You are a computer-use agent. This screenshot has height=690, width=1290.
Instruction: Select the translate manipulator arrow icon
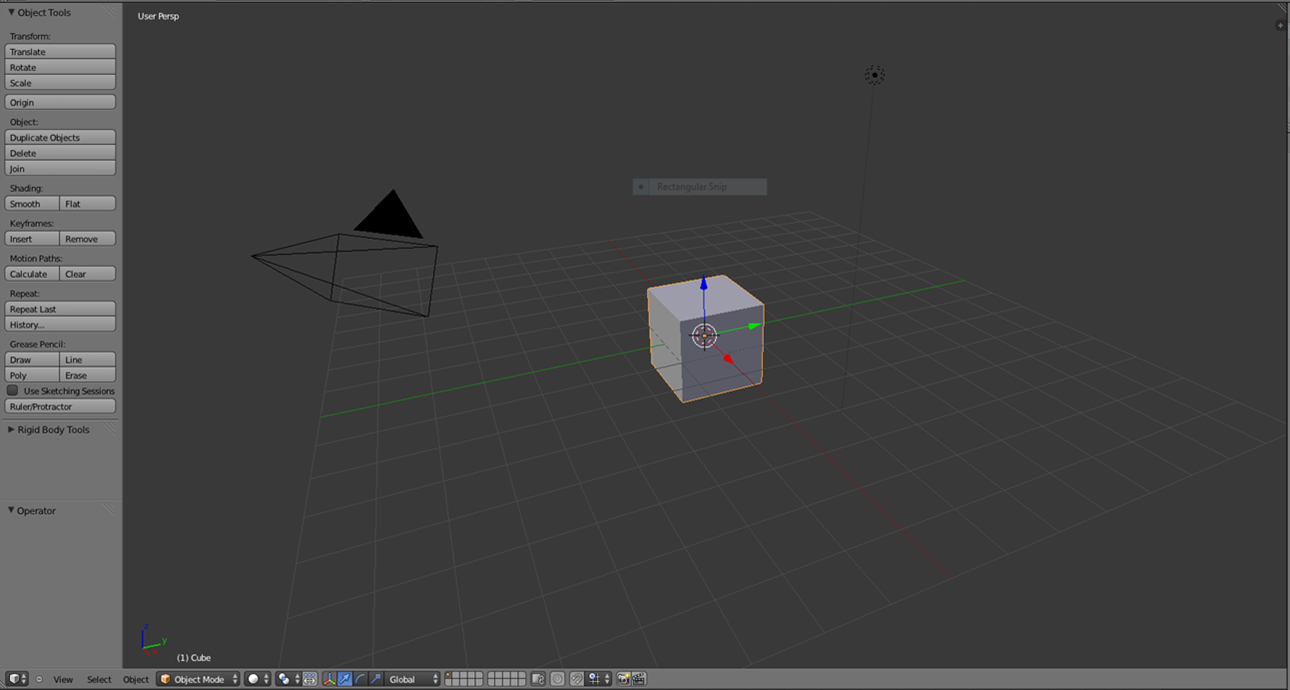345,679
